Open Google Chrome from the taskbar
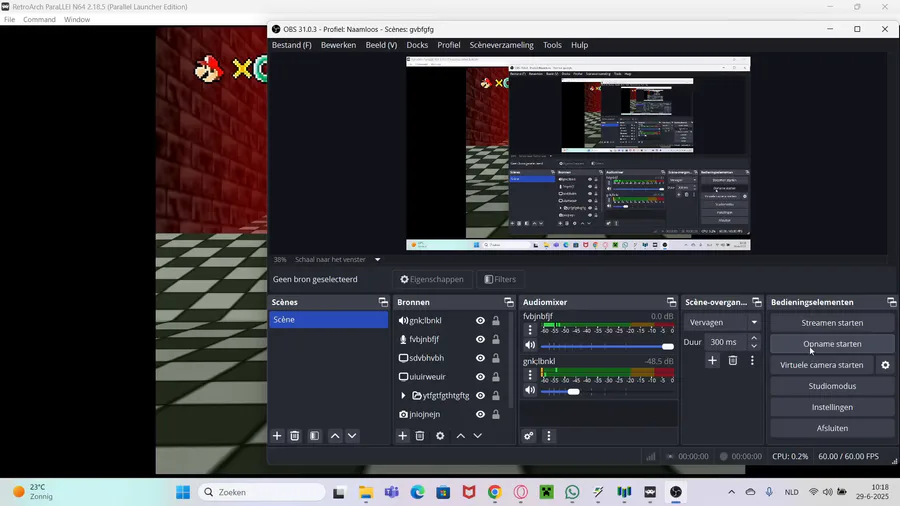Screen dimensions: 900x506 coord(495,492)
